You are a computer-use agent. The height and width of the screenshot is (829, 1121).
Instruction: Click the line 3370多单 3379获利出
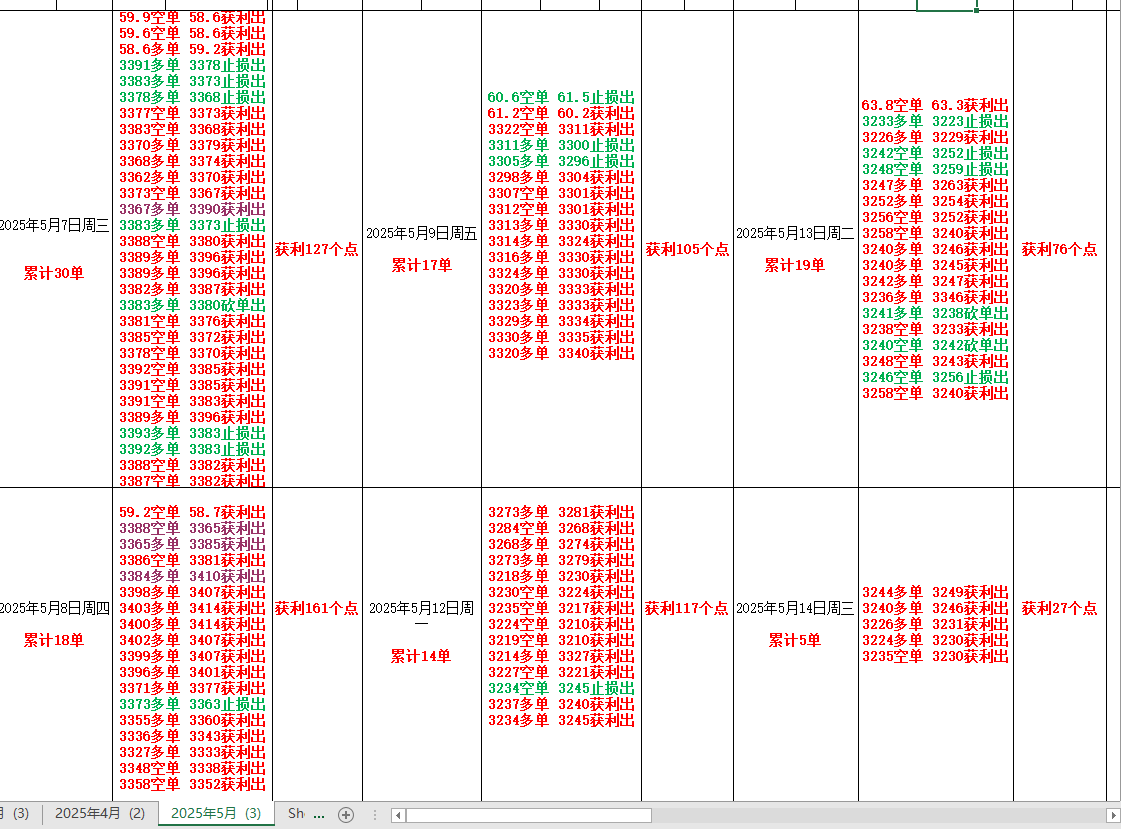pyautogui.click(x=192, y=145)
